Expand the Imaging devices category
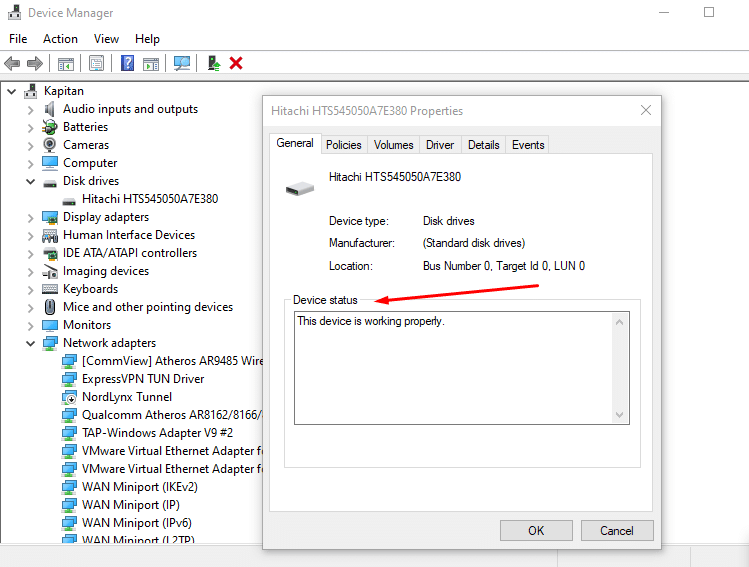Image resolution: width=749 pixels, height=567 pixels. [x=31, y=272]
